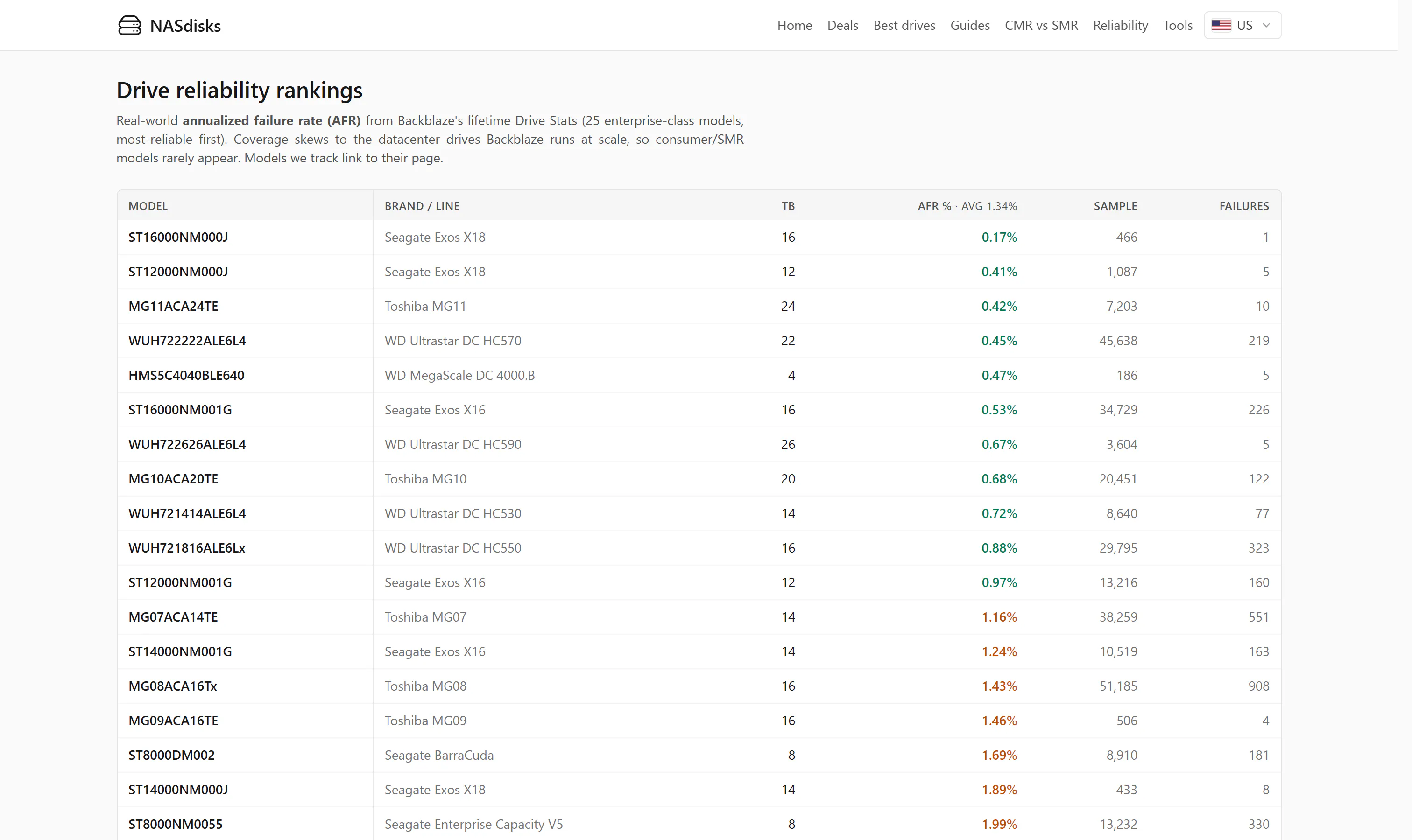The image size is (1412, 840).
Task: Open the MG10ACA20TE model link
Action: [x=173, y=479]
